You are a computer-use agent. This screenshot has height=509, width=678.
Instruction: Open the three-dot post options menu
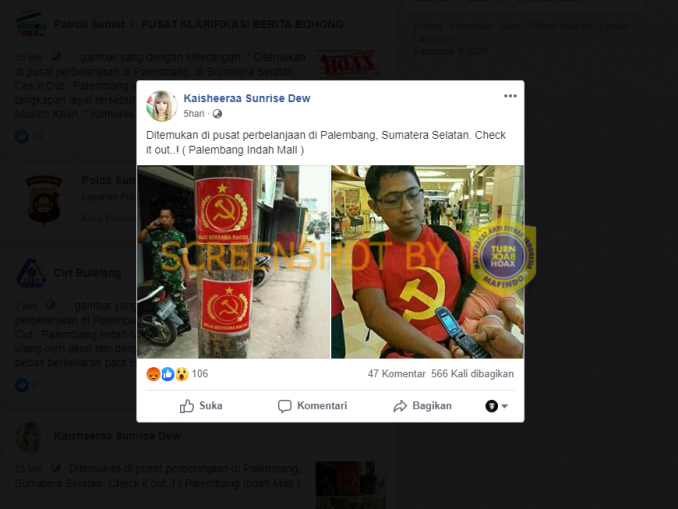point(510,96)
